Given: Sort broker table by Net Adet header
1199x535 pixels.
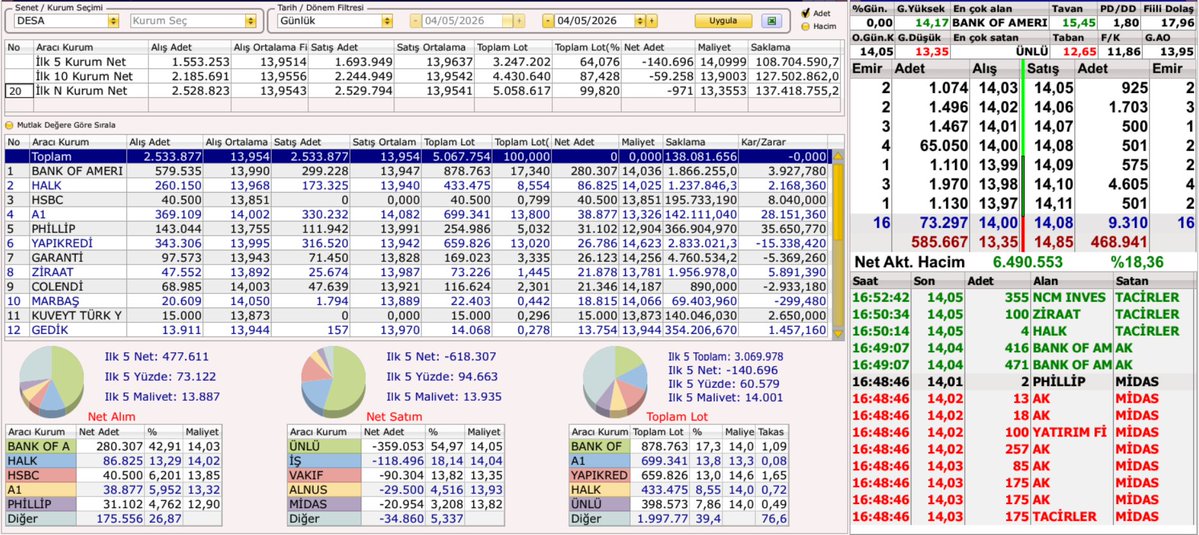Looking at the screenshot, I should pos(585,142).
